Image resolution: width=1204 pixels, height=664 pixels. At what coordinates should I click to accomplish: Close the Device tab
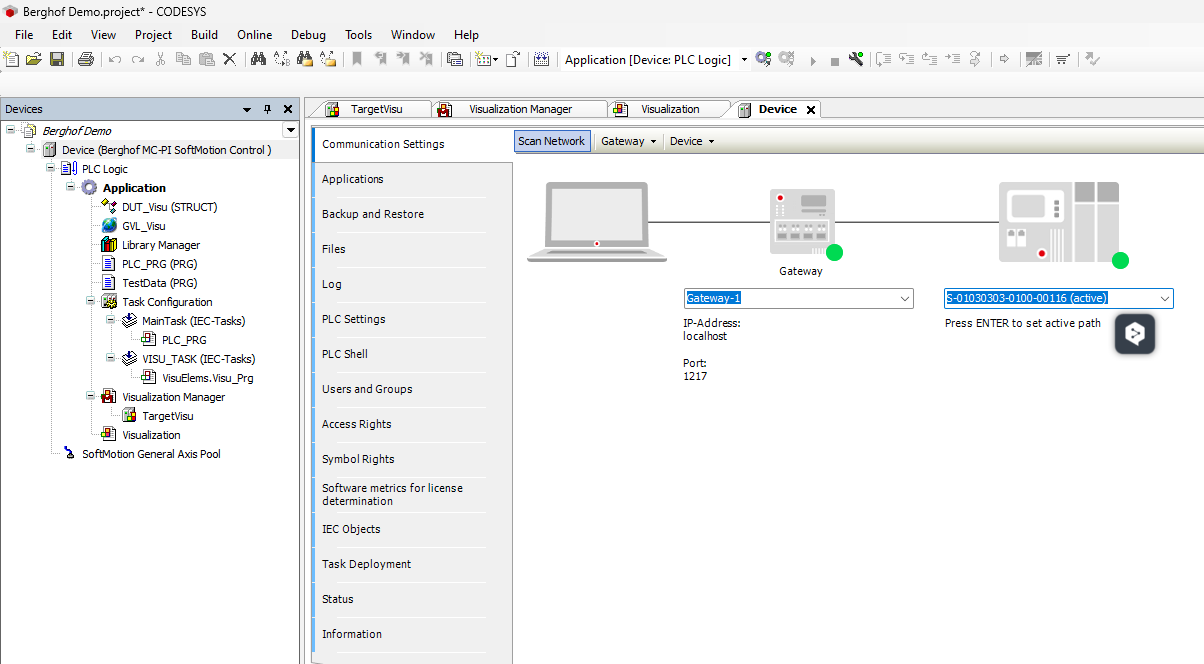click(x=811, y=110)
